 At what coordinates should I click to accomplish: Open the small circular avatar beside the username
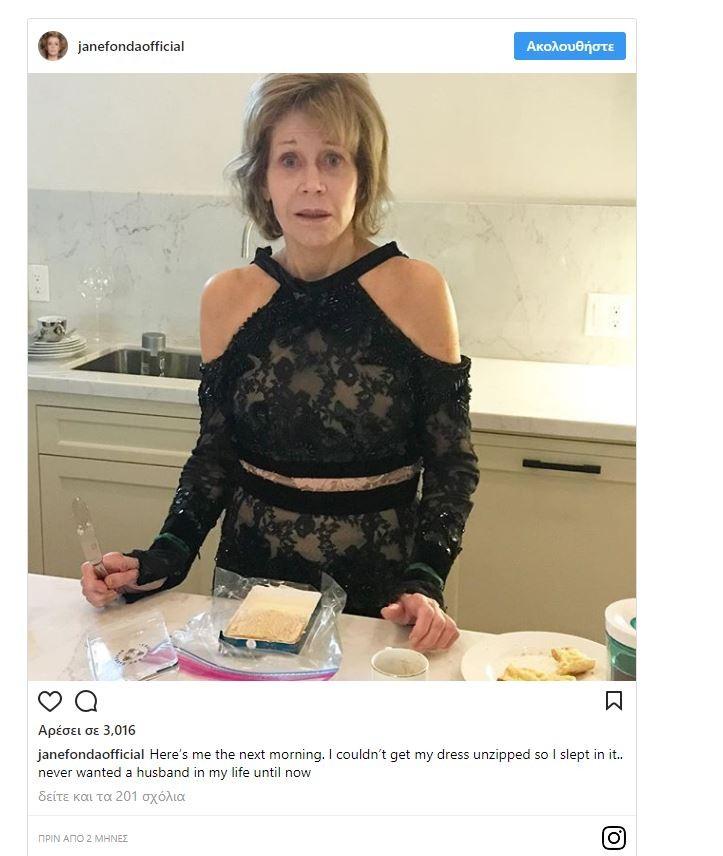point(53,46)
